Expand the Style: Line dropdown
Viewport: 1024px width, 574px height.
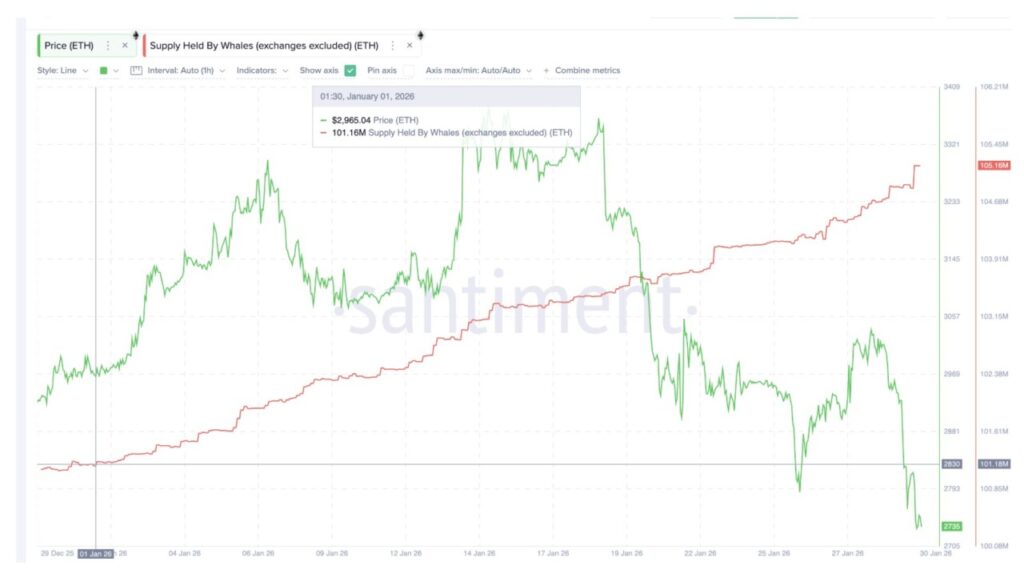click(63, 71)
